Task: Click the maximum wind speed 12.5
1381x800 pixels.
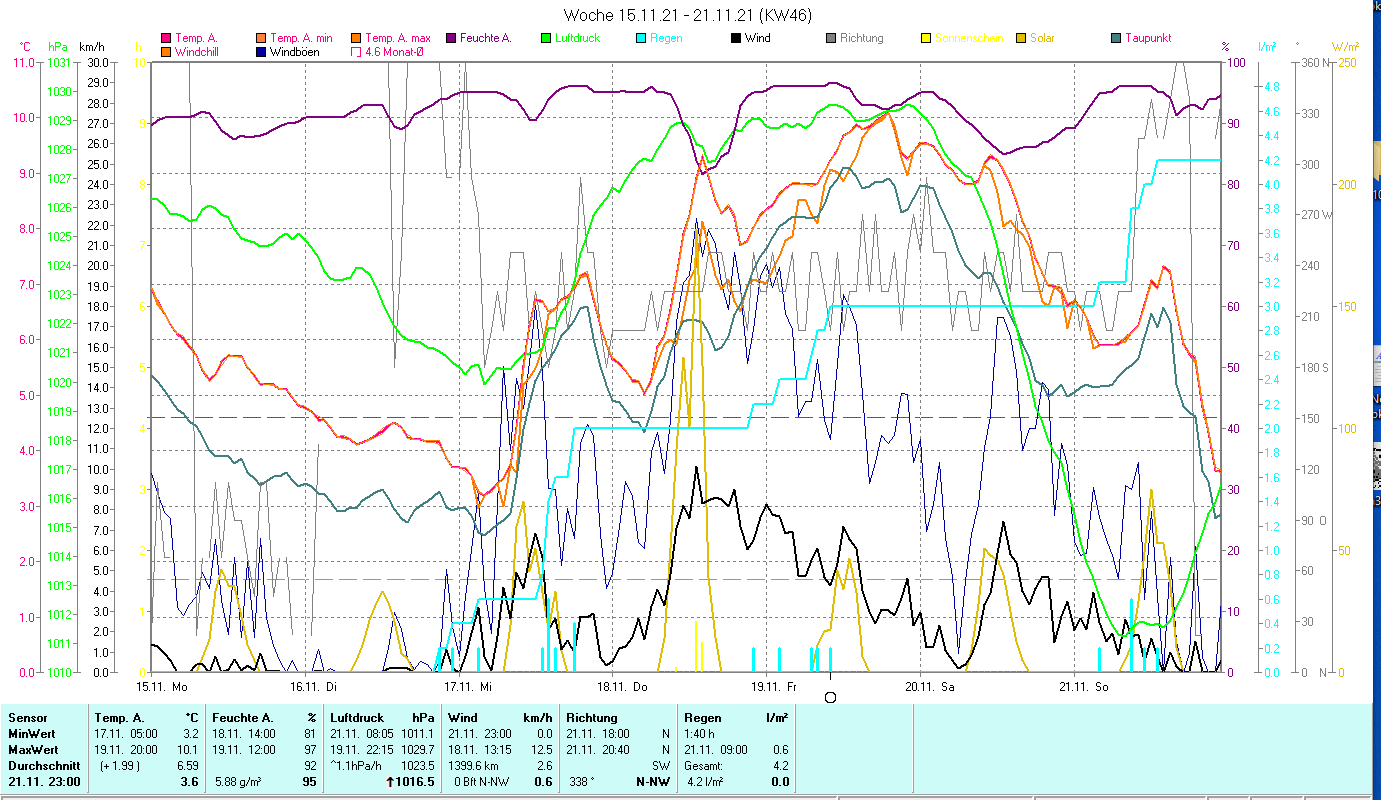Action: click(542, 750)
